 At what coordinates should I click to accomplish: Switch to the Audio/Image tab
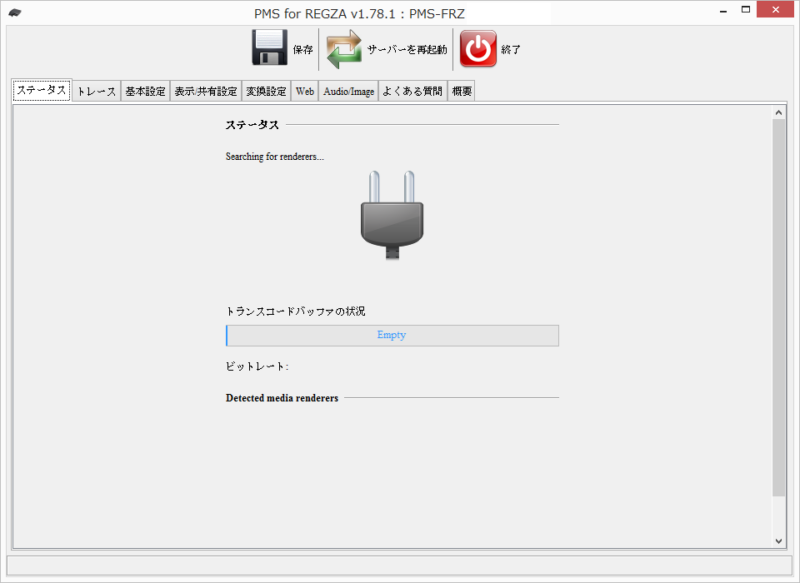click(348, 91)
